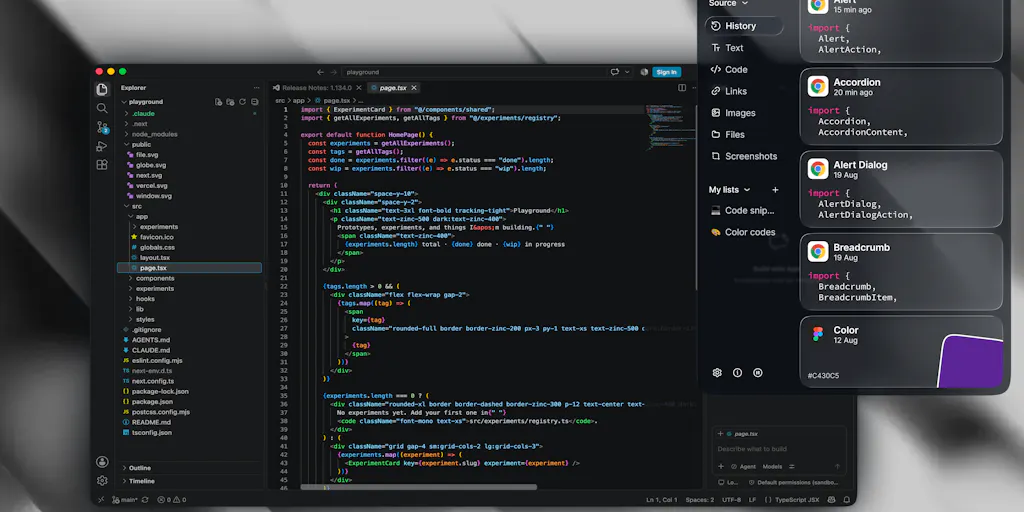This screenshot has width=1024, height=512.
Task: Close the page.tsx editor tab
Action: 413,88
